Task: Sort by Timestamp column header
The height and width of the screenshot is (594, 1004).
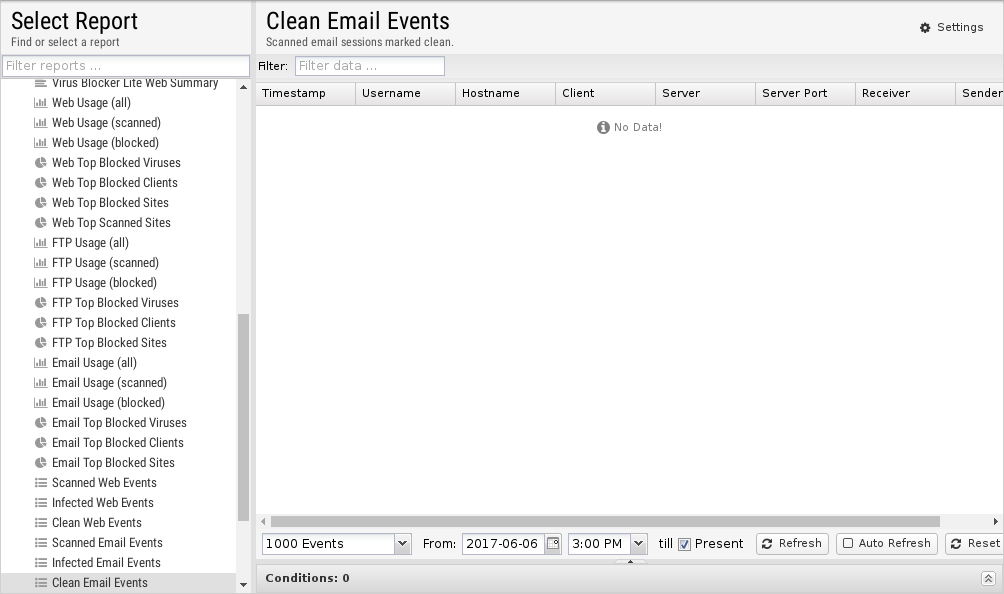Action: (305, 93)
